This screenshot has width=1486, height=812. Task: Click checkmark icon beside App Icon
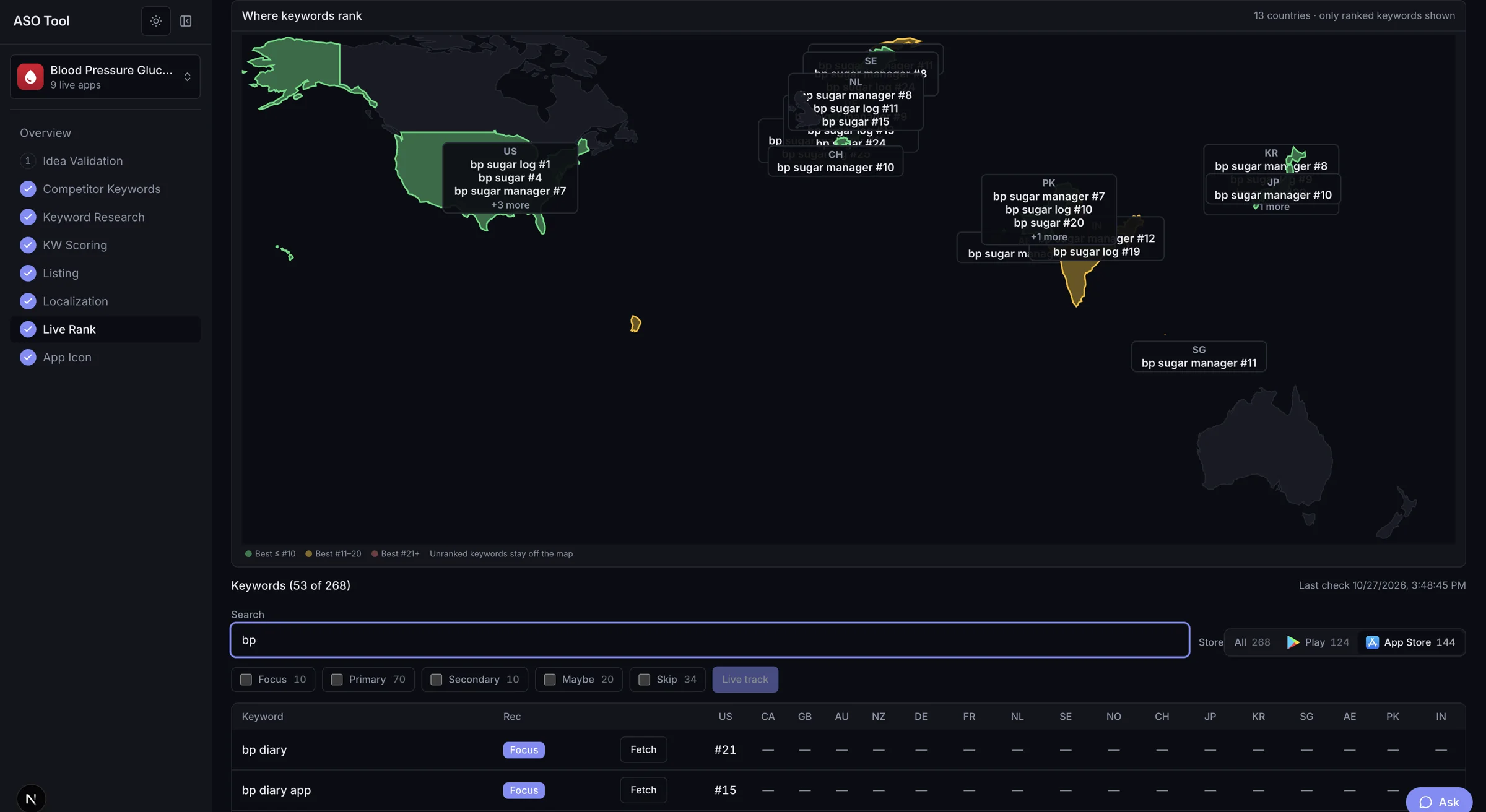point(28,358)
